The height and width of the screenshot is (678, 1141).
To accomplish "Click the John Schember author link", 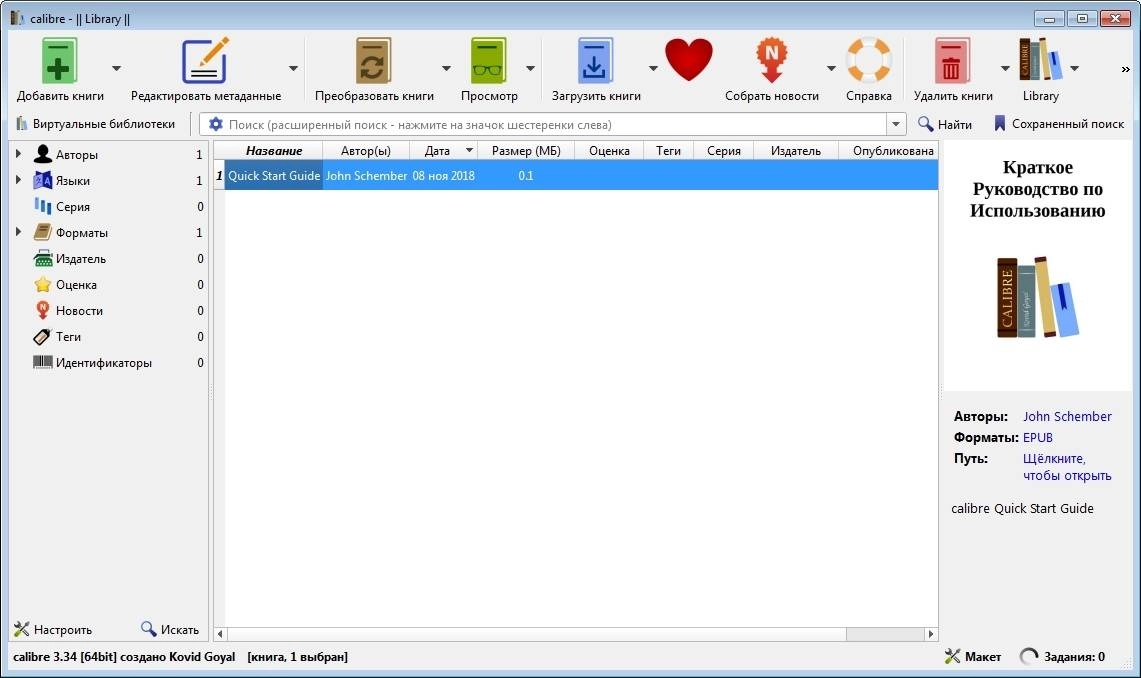I will (x=1067, y=417).
